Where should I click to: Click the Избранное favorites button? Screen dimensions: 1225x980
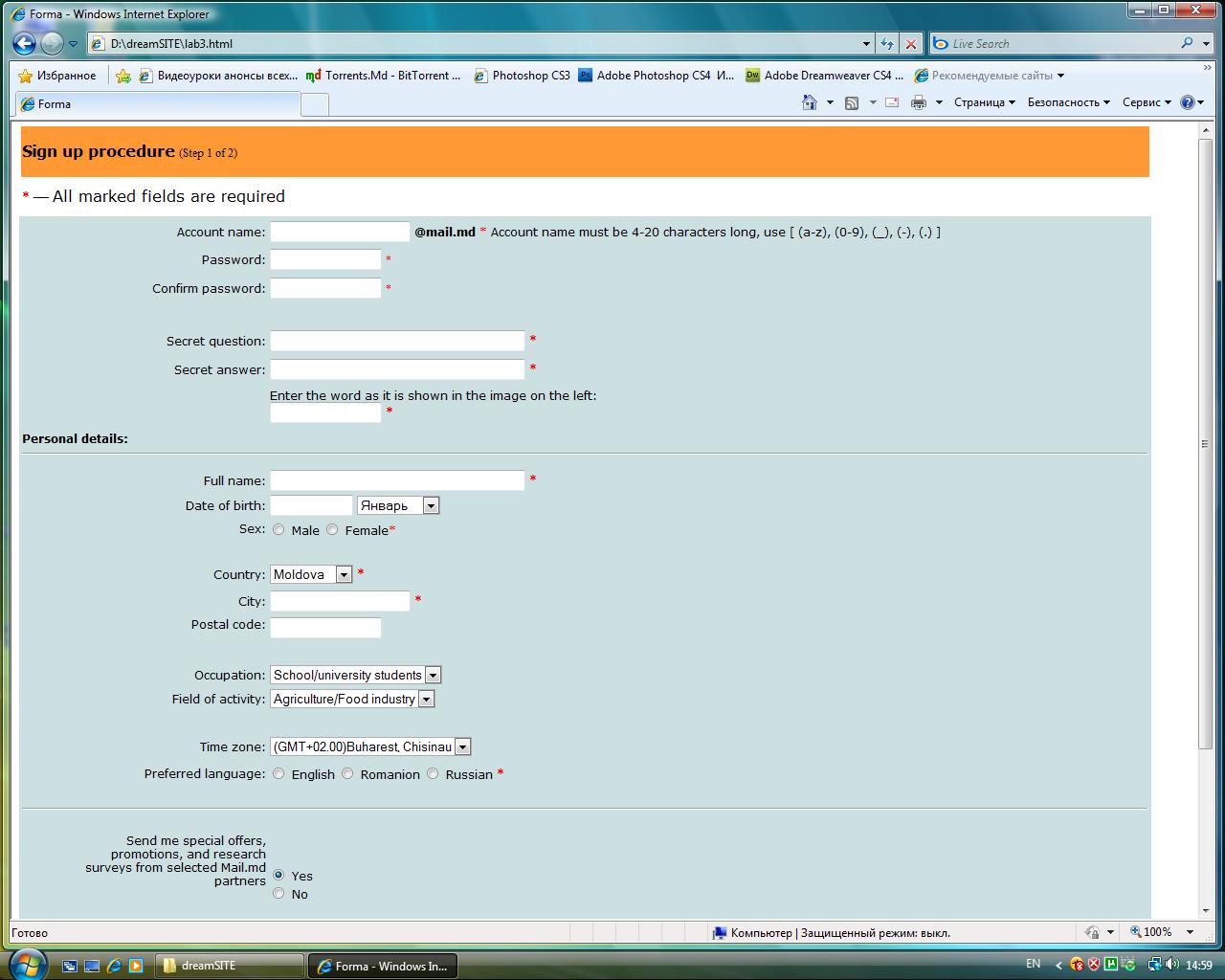click(x=57, y=76)
